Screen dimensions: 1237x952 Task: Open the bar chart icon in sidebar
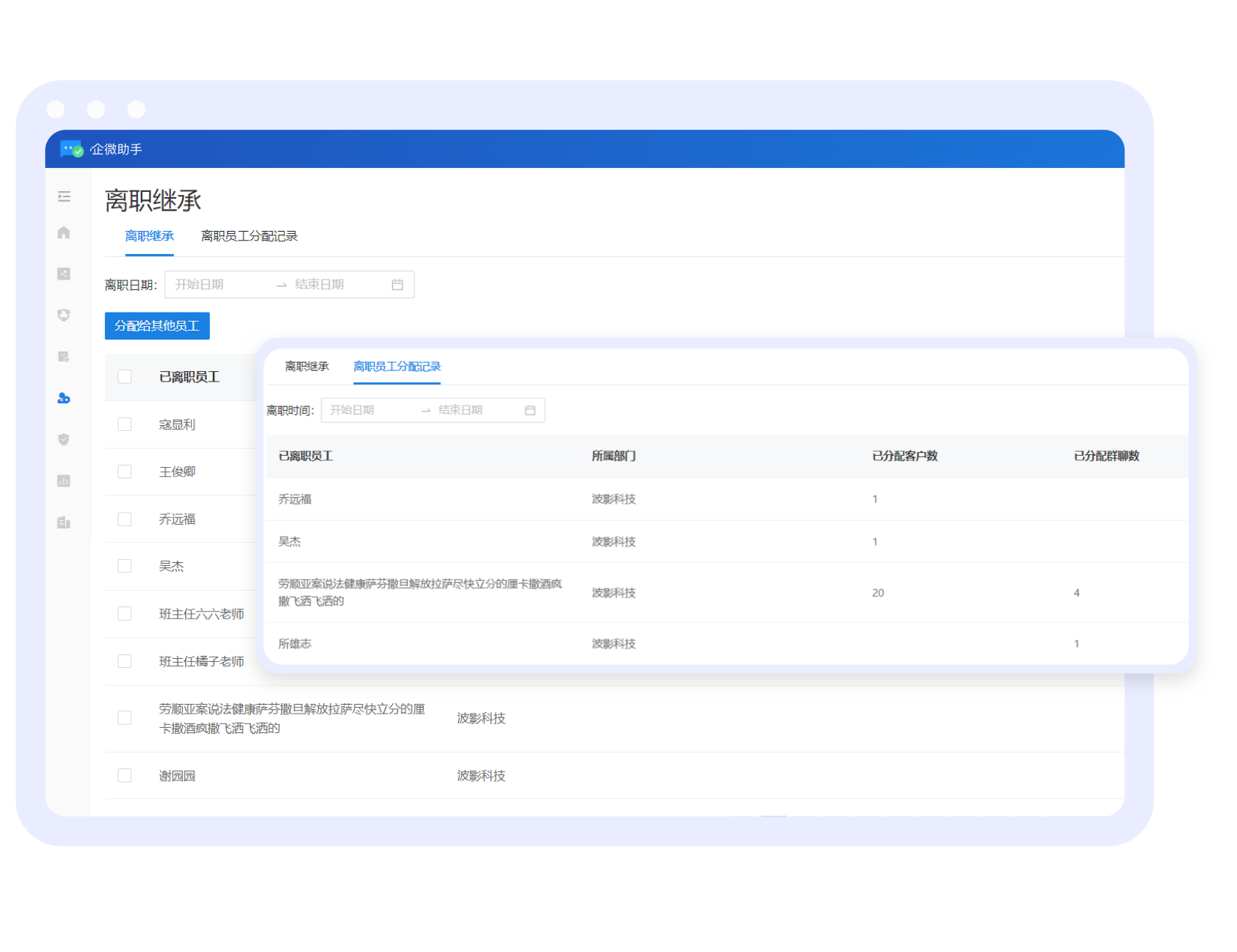(64, 480)
